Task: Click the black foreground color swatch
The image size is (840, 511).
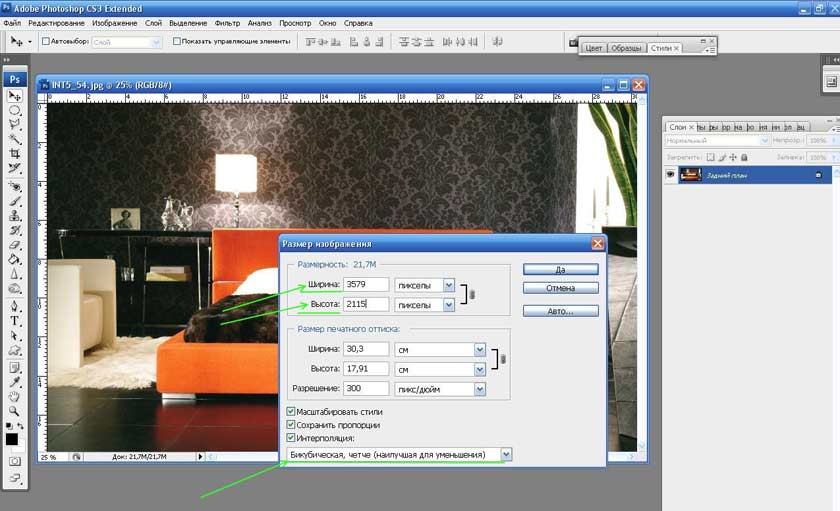Action: click(12, 439)
